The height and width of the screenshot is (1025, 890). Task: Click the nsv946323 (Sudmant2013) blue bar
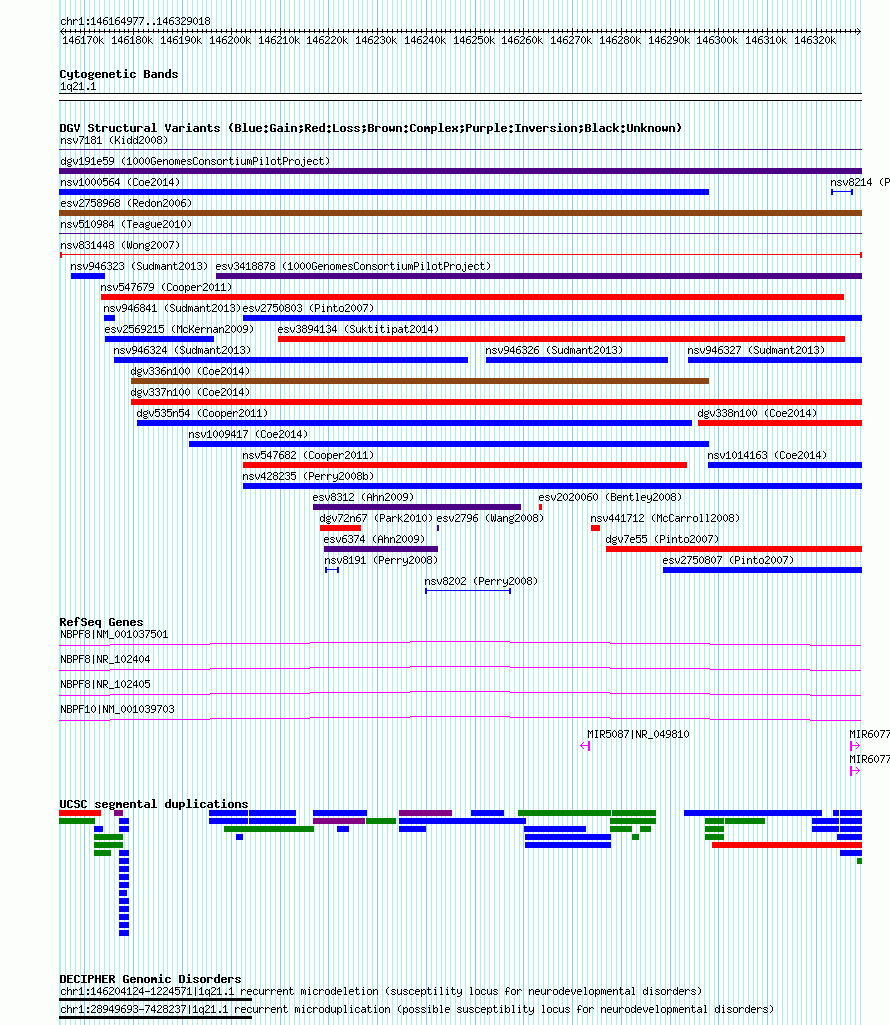(x=88, y=276)
